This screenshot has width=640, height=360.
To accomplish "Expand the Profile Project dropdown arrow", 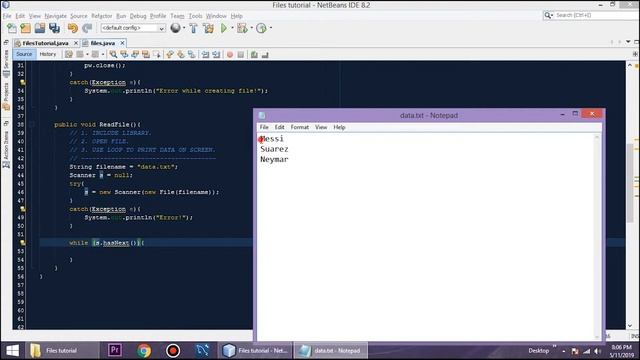I will [x=271, y=28].
